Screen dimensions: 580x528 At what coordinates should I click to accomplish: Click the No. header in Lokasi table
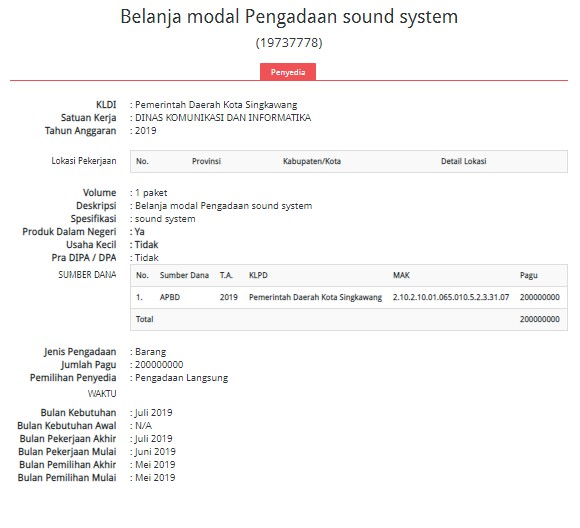click(x=142, y=161)
